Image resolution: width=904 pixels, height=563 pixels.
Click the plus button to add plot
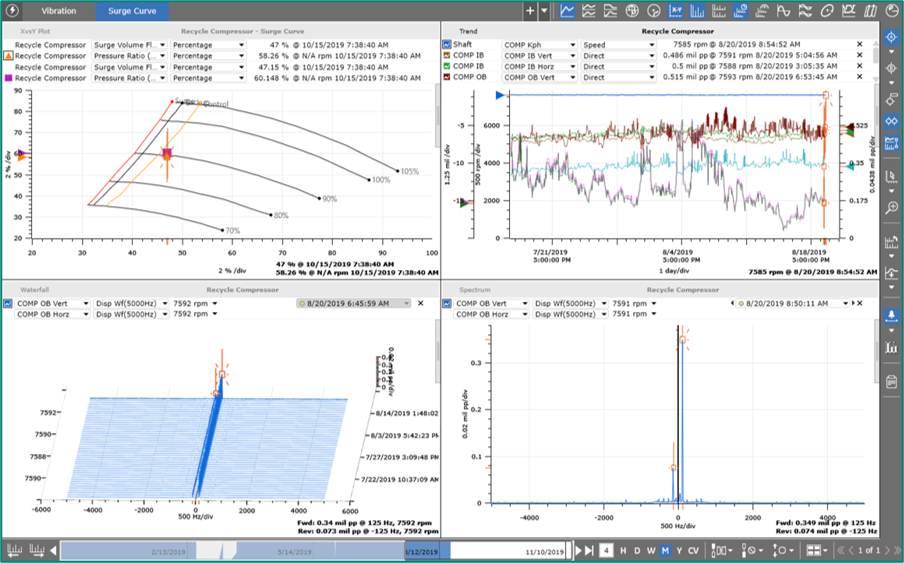click(x=530, y=10)
